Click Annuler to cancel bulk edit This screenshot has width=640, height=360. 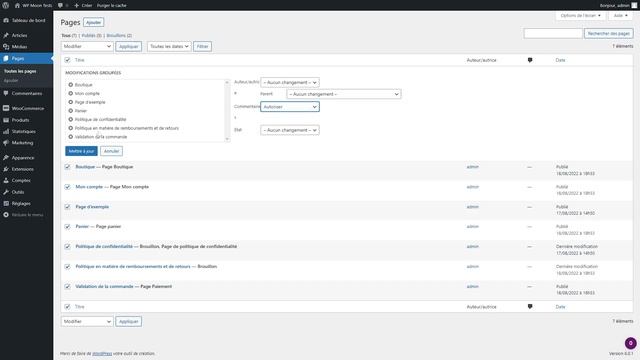point(111,151)
